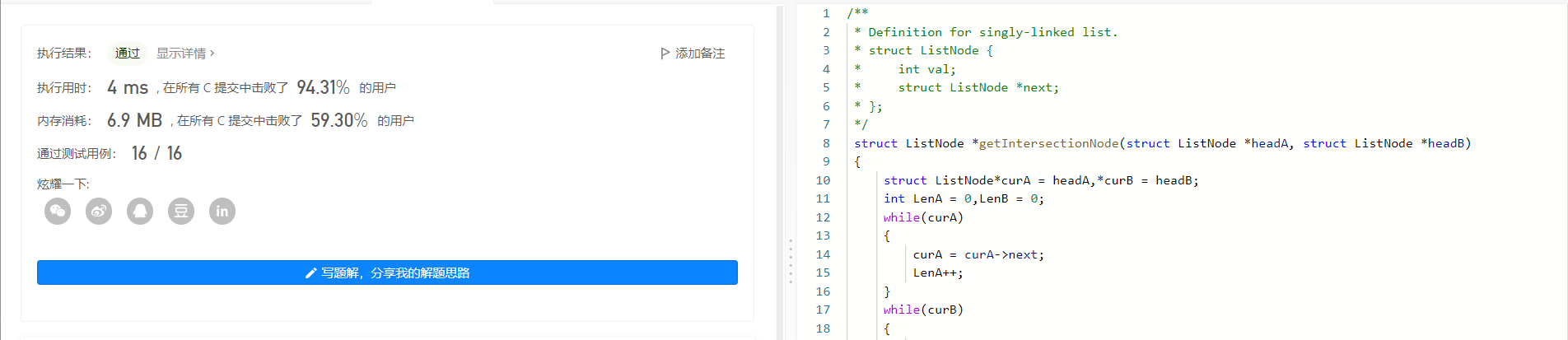Click the 执行结果 label
This screenshot has height=340, width=1568.
(64, 54)
